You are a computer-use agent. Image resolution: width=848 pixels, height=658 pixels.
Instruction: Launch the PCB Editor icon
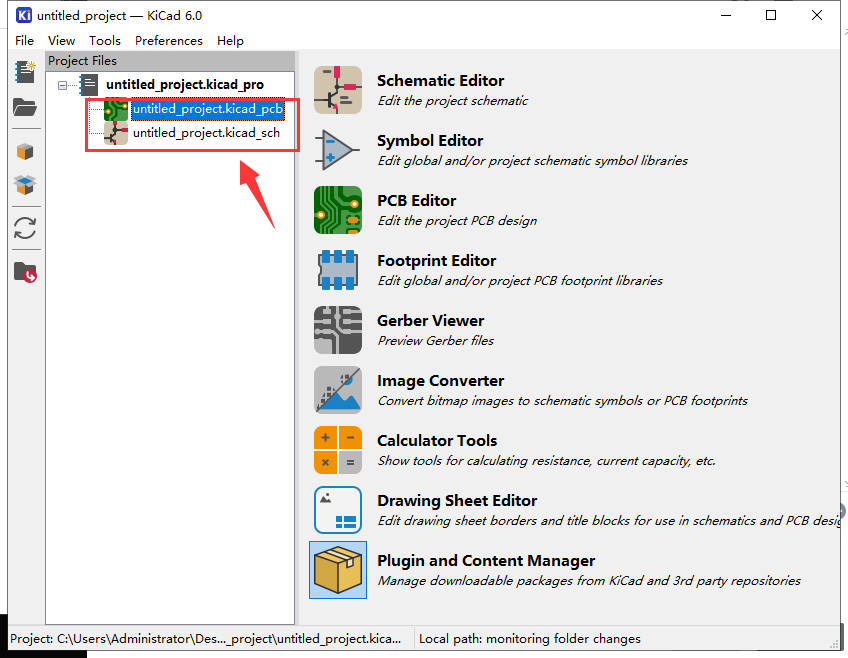(x=338, y=210)
